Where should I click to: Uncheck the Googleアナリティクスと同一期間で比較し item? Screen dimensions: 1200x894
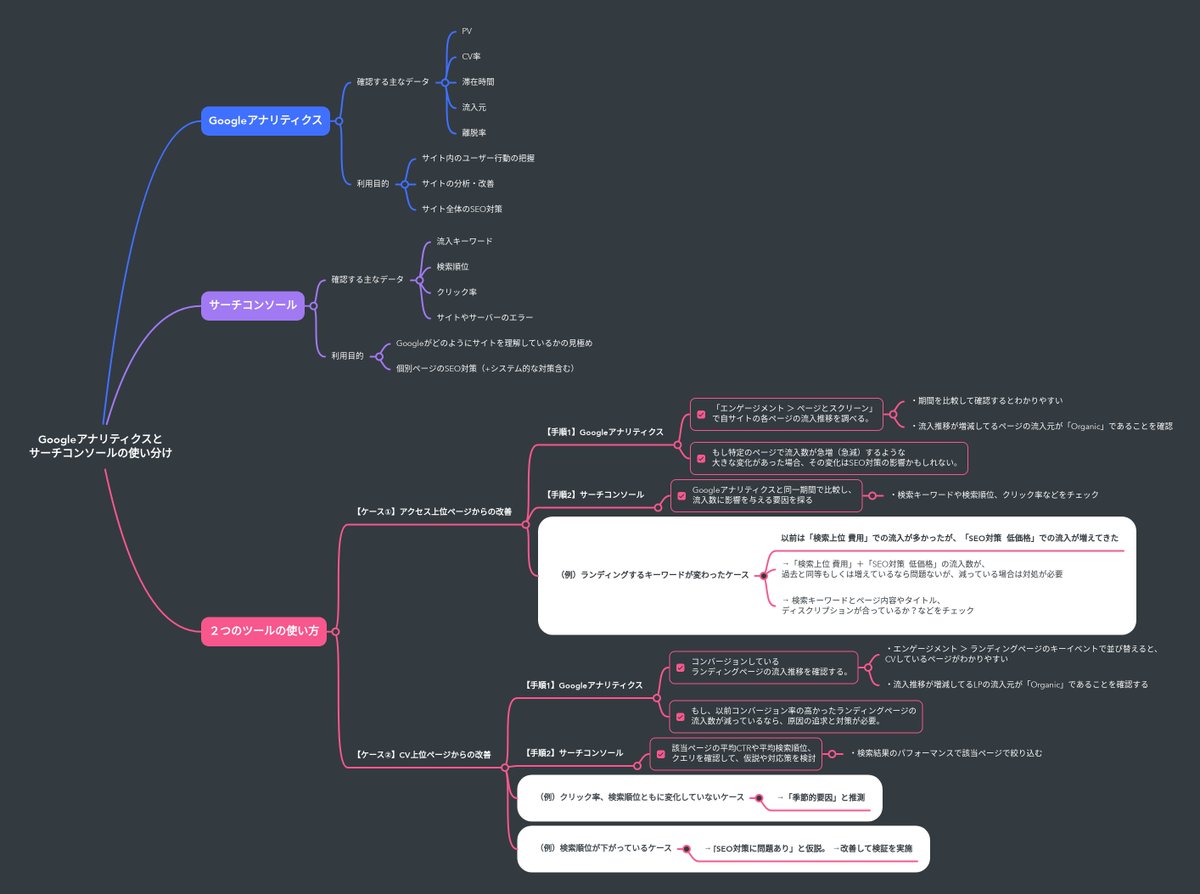pyautogui.click(x=681, y=495)
